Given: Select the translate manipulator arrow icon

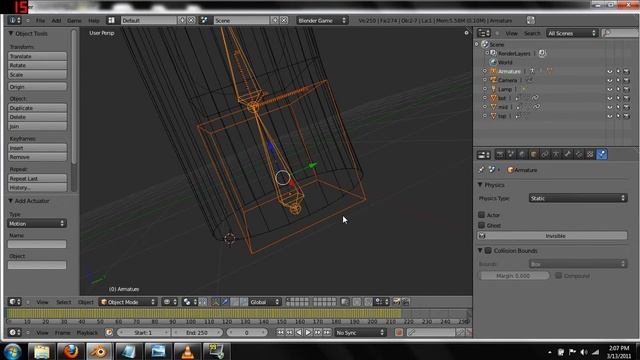Looking at the screenshot, I should pos(225,302).
